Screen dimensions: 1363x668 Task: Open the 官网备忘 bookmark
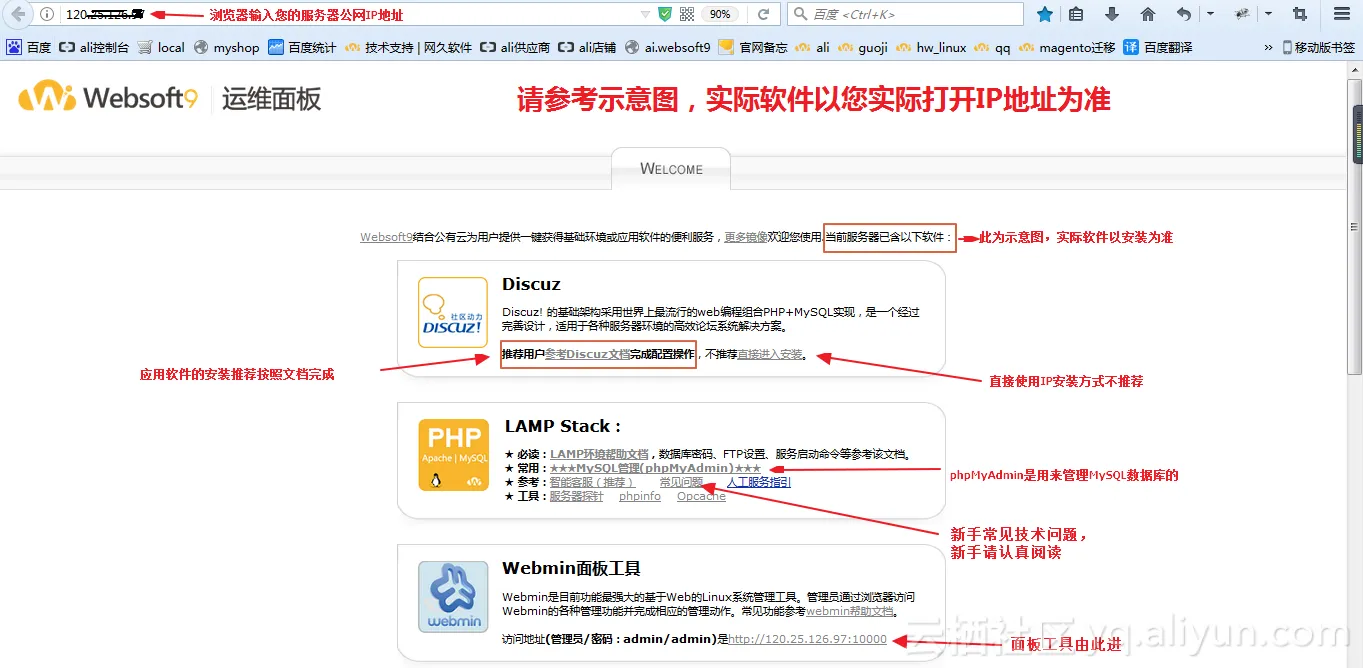click(x=753, y=47)
